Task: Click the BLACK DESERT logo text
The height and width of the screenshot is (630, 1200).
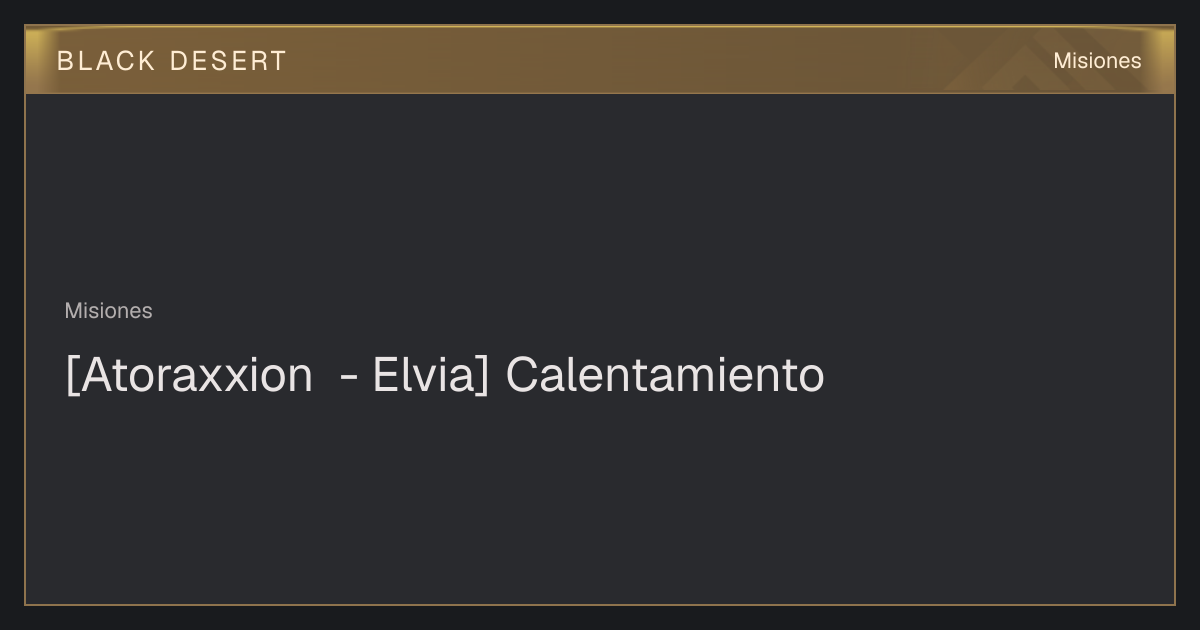Action: [172, 61]
